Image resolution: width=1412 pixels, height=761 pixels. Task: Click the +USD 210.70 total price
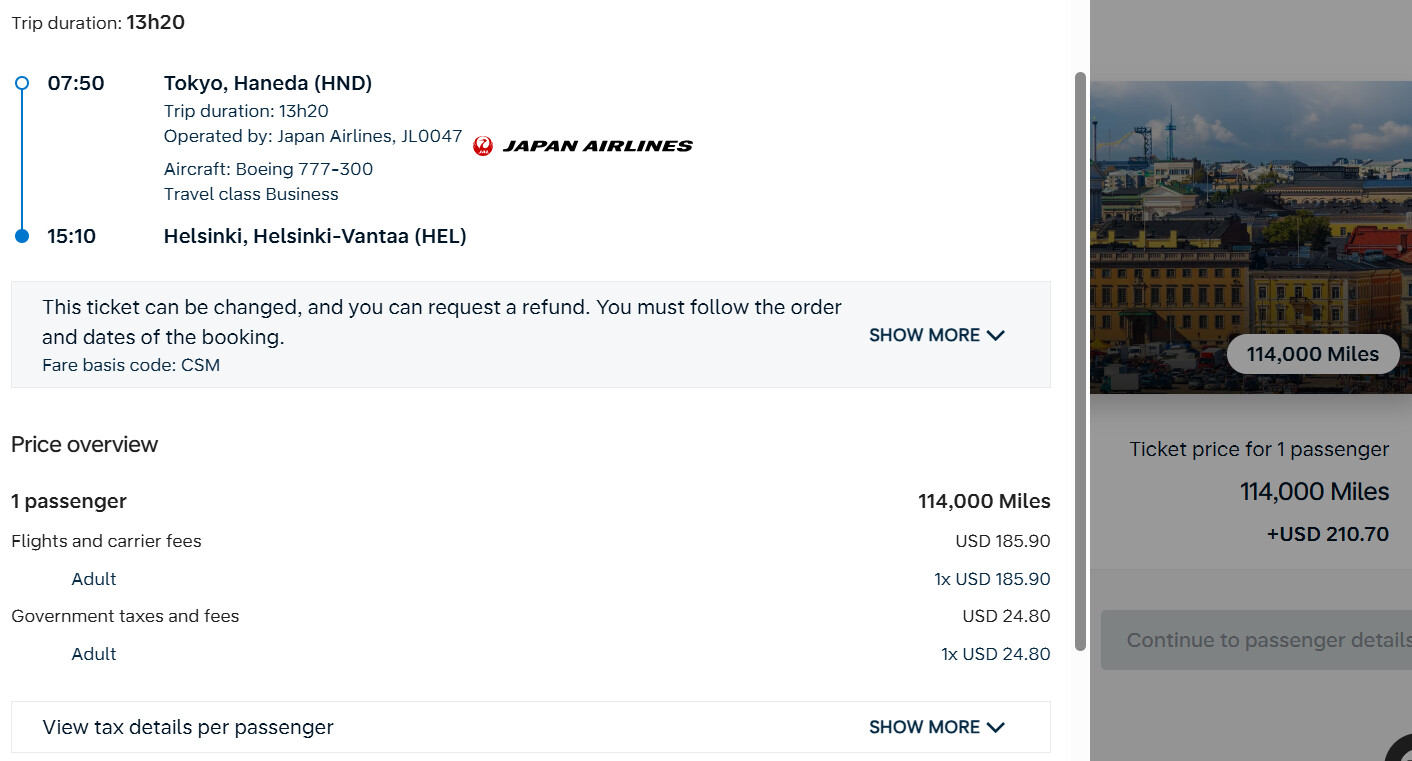(1327, 534)
